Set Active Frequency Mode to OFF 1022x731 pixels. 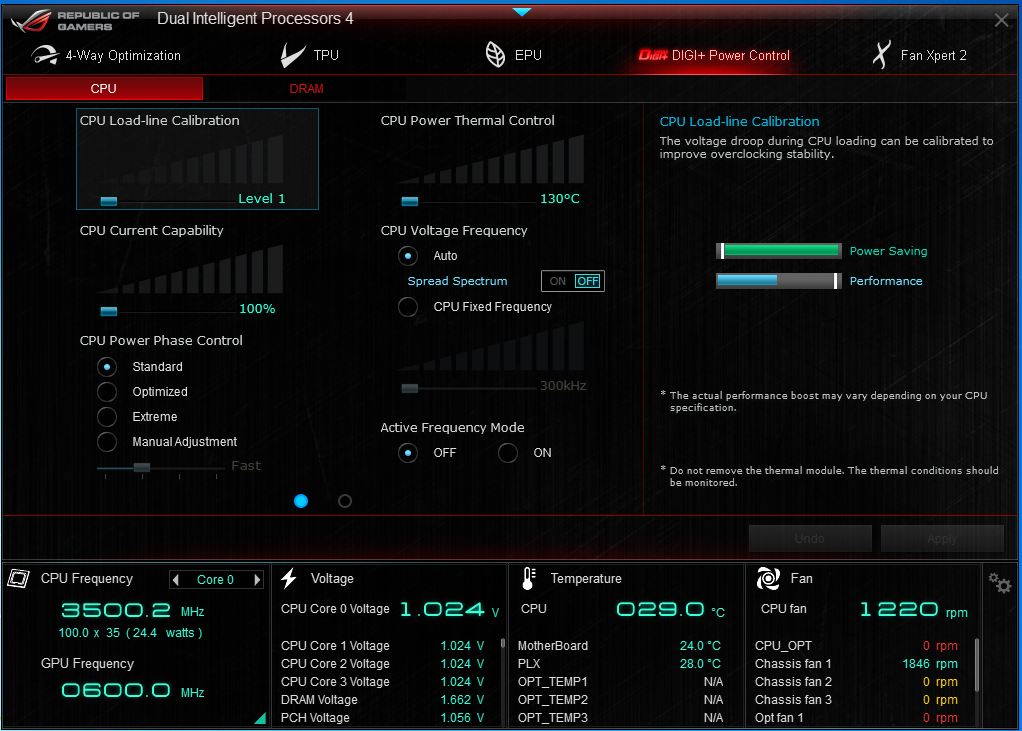[x=408, y=453]
